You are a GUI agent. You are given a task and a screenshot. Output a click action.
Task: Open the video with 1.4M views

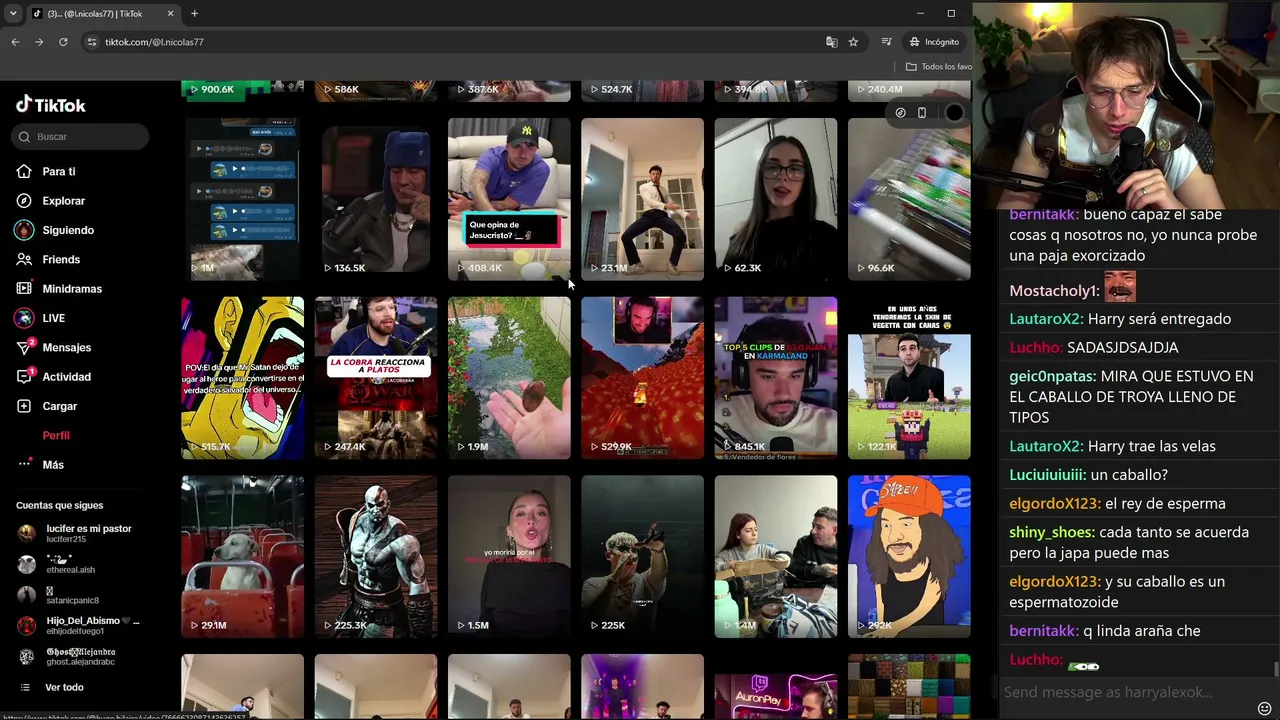776,557
